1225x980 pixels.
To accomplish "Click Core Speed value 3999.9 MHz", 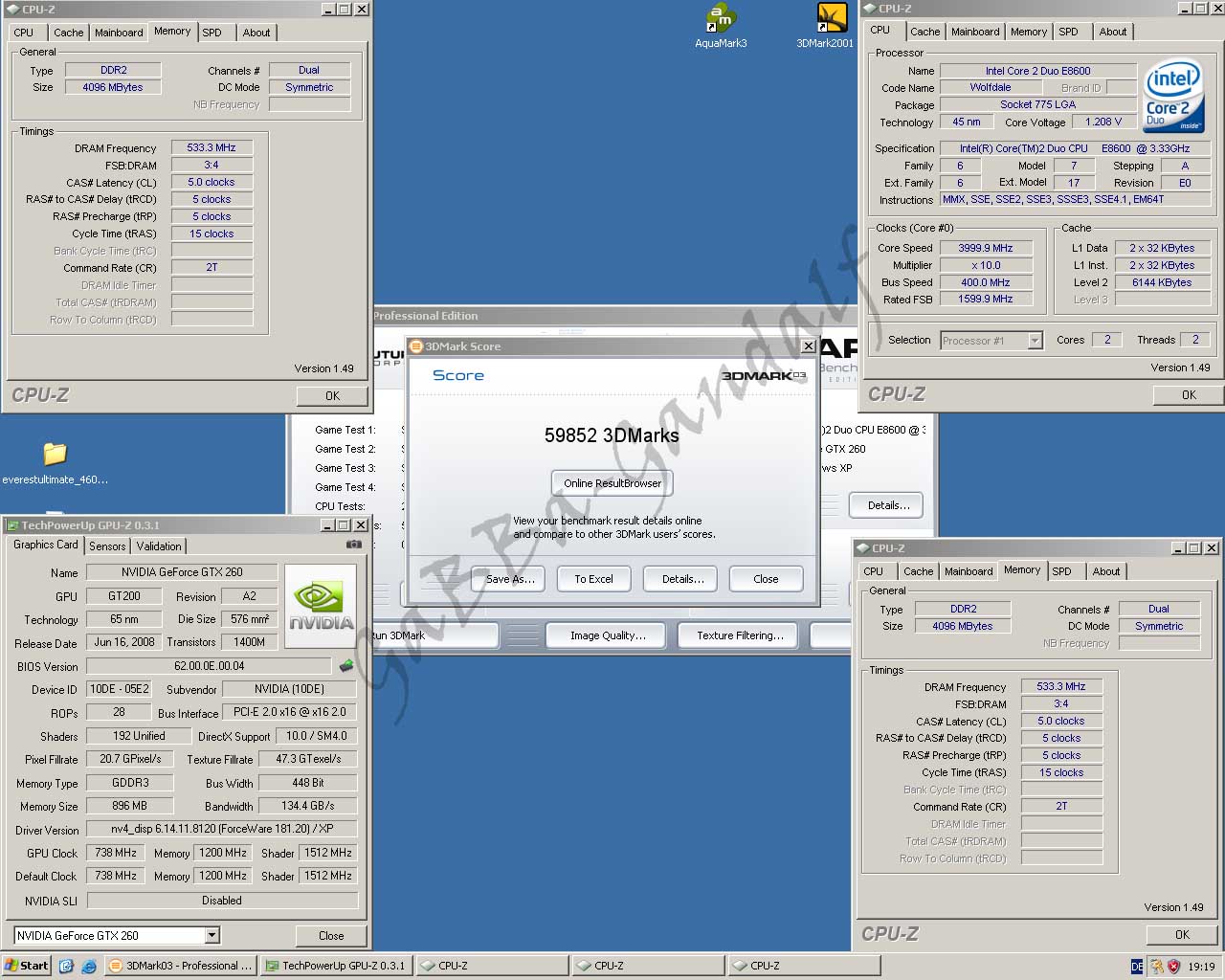I will [985, 248].
